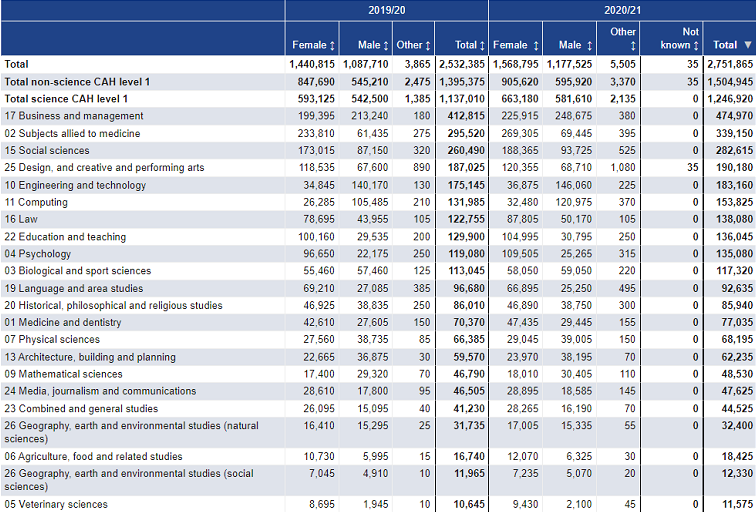Select the 2019/20 year header
Image resolution: width=756 pixels, height=512 pixels.
pos(387,10)
